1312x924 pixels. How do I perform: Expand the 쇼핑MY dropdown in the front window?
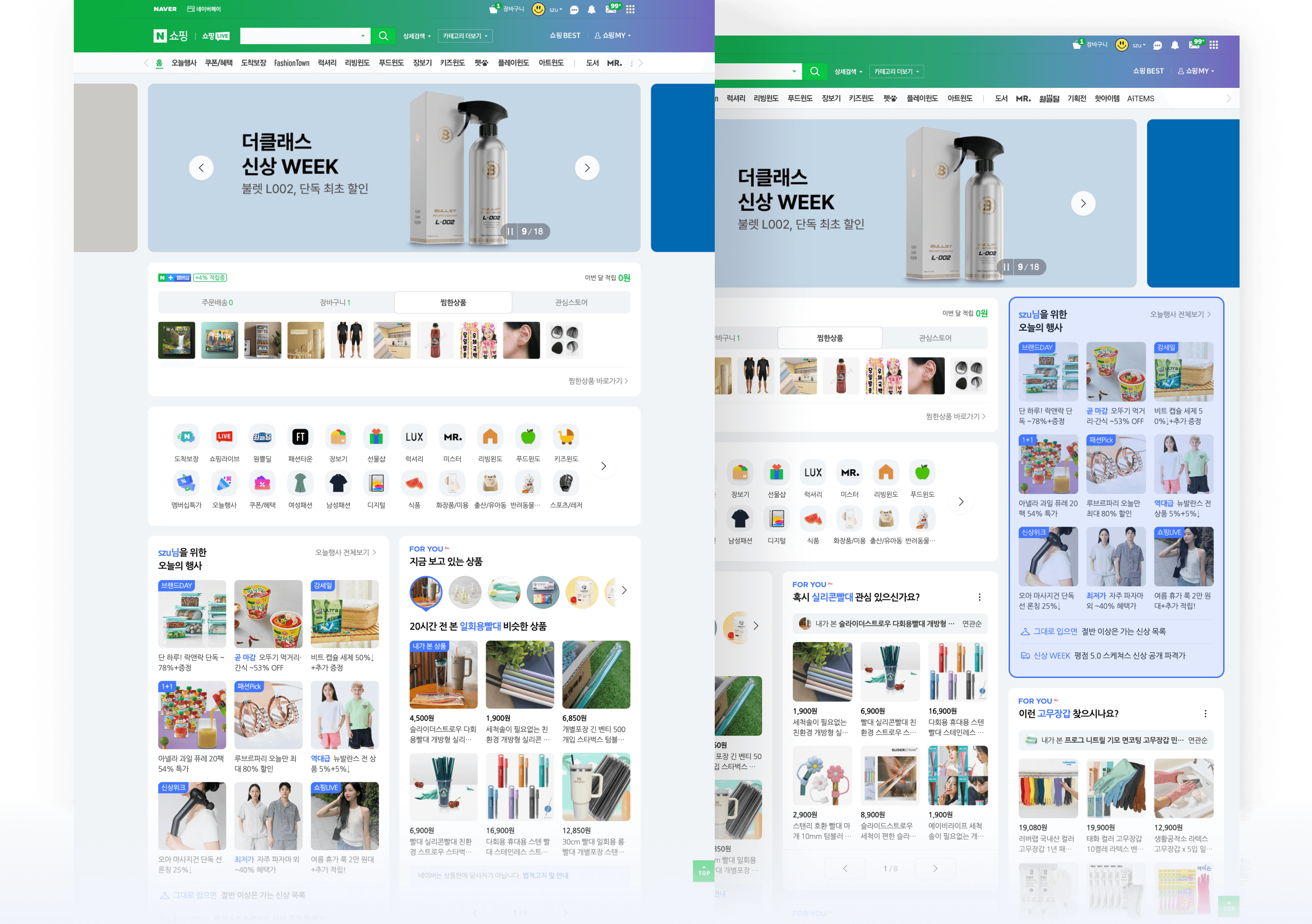(613, 36)
